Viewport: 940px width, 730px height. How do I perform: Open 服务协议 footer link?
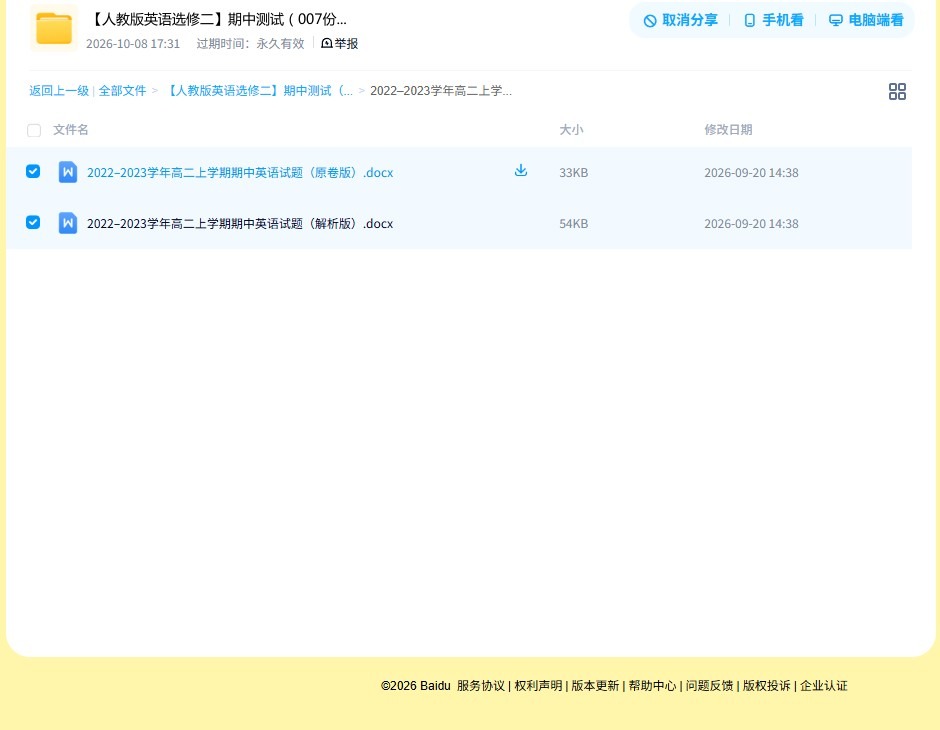click(x=481, y=686)
